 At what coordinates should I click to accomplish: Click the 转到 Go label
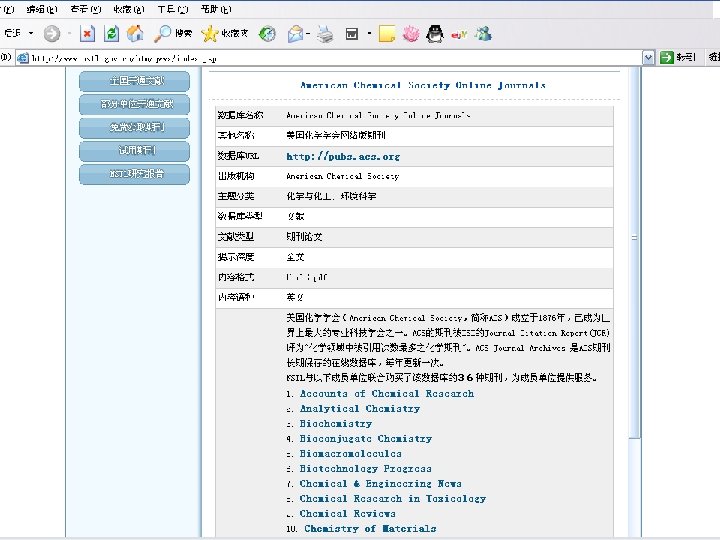pyautogui.click(x=686, y=57)
